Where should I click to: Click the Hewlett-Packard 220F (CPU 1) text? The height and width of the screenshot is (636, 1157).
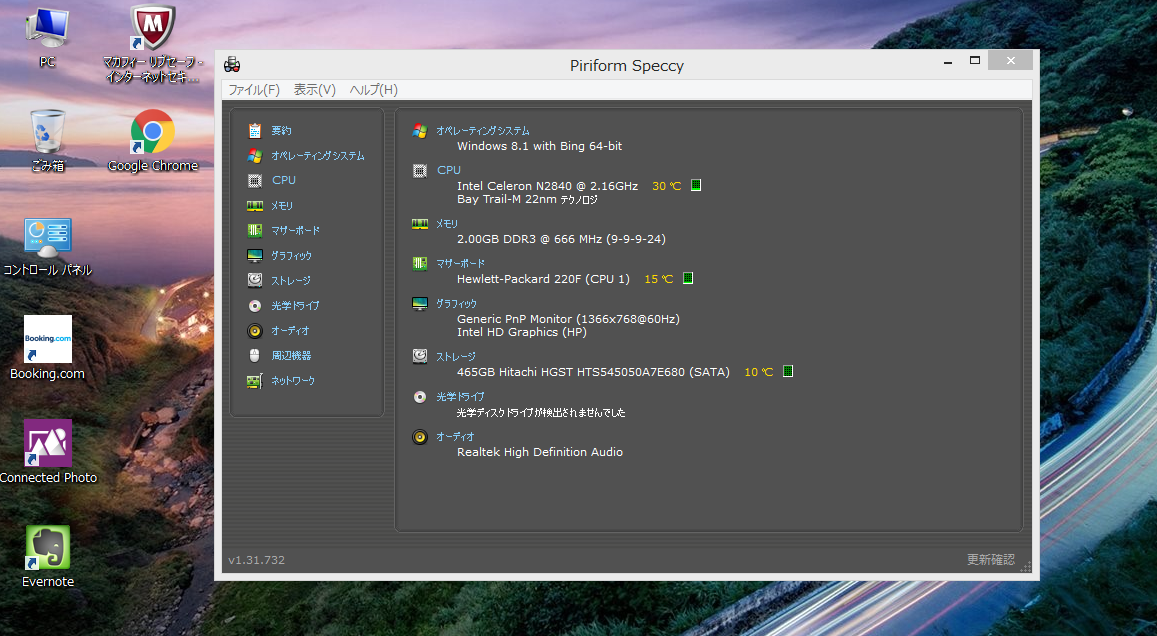pos(543,279)
